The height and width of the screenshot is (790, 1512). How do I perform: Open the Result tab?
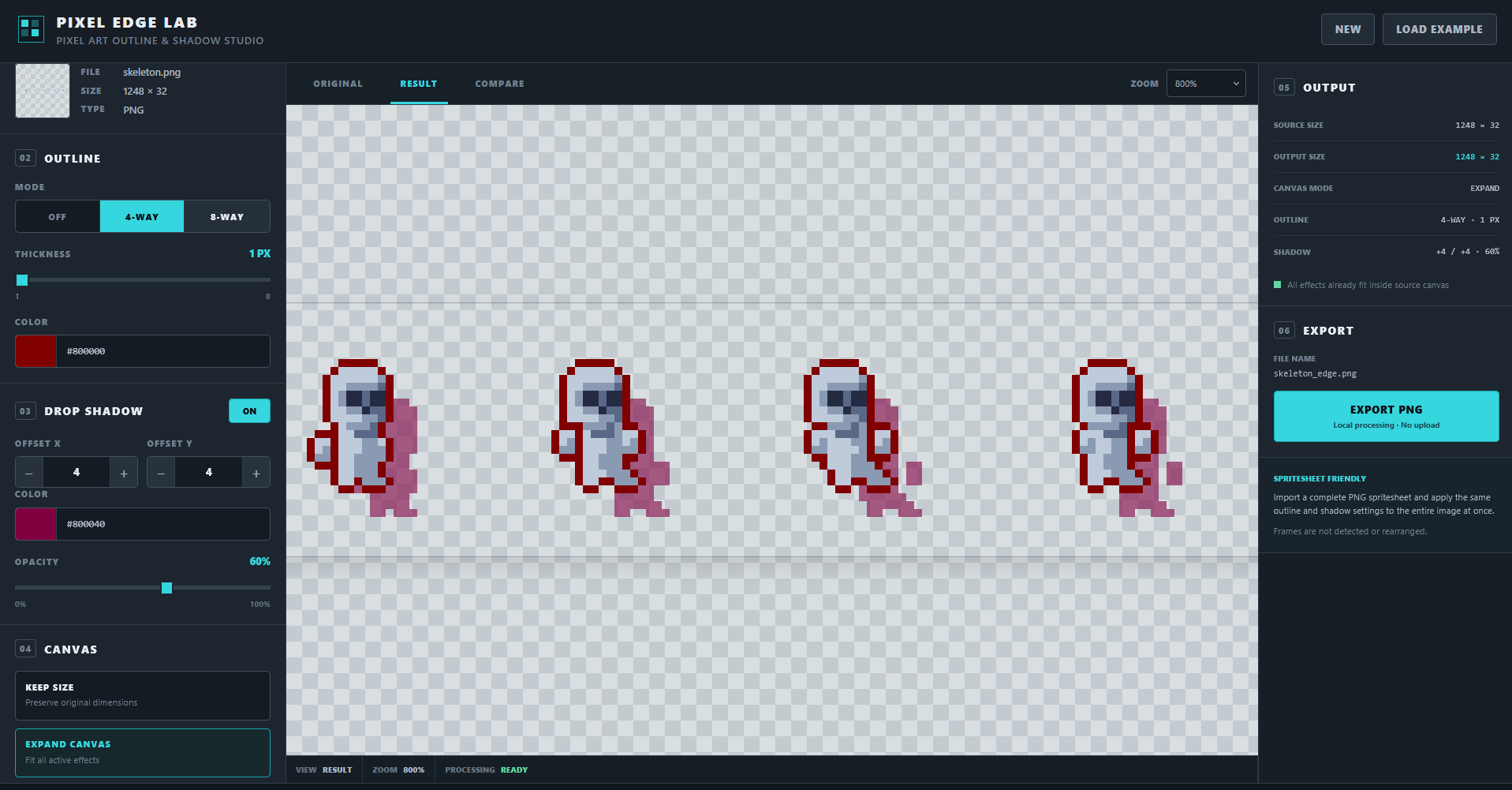[418, 84]
